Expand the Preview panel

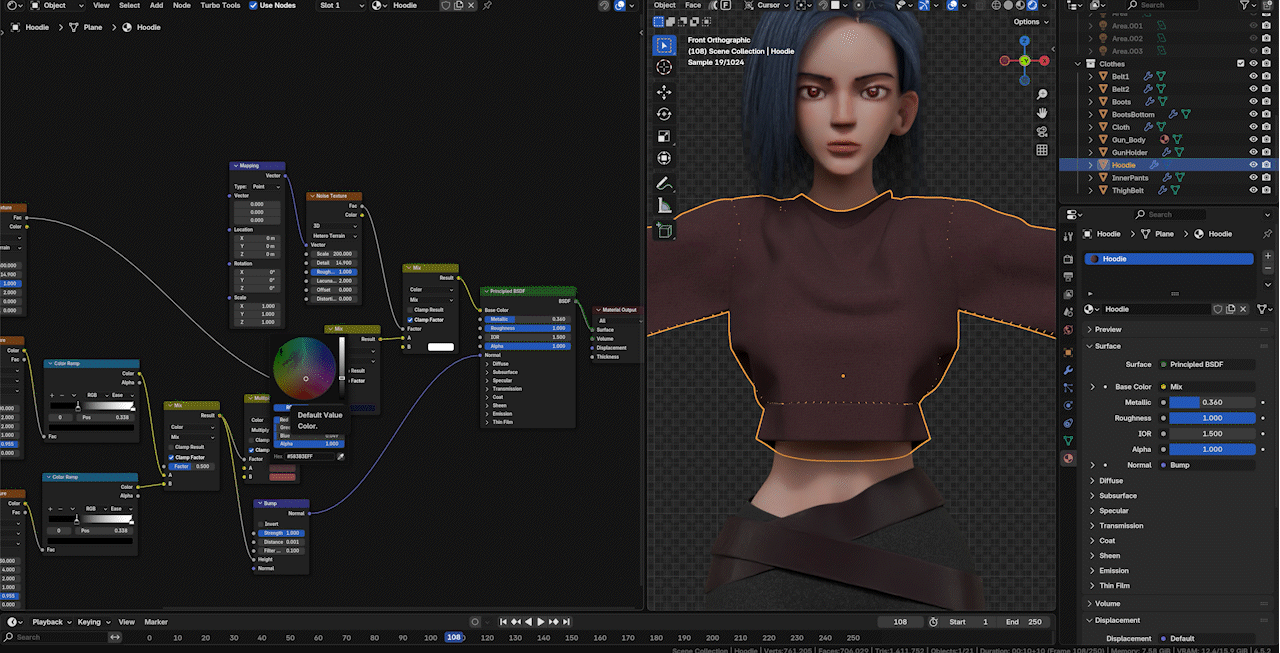tap(1108, 329)
